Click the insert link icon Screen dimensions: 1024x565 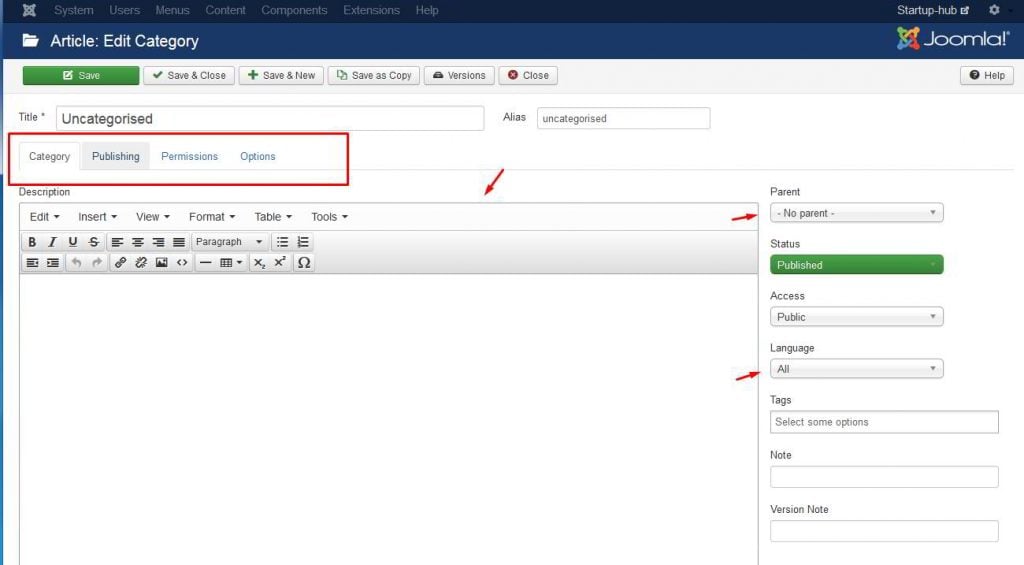point(120,263)
